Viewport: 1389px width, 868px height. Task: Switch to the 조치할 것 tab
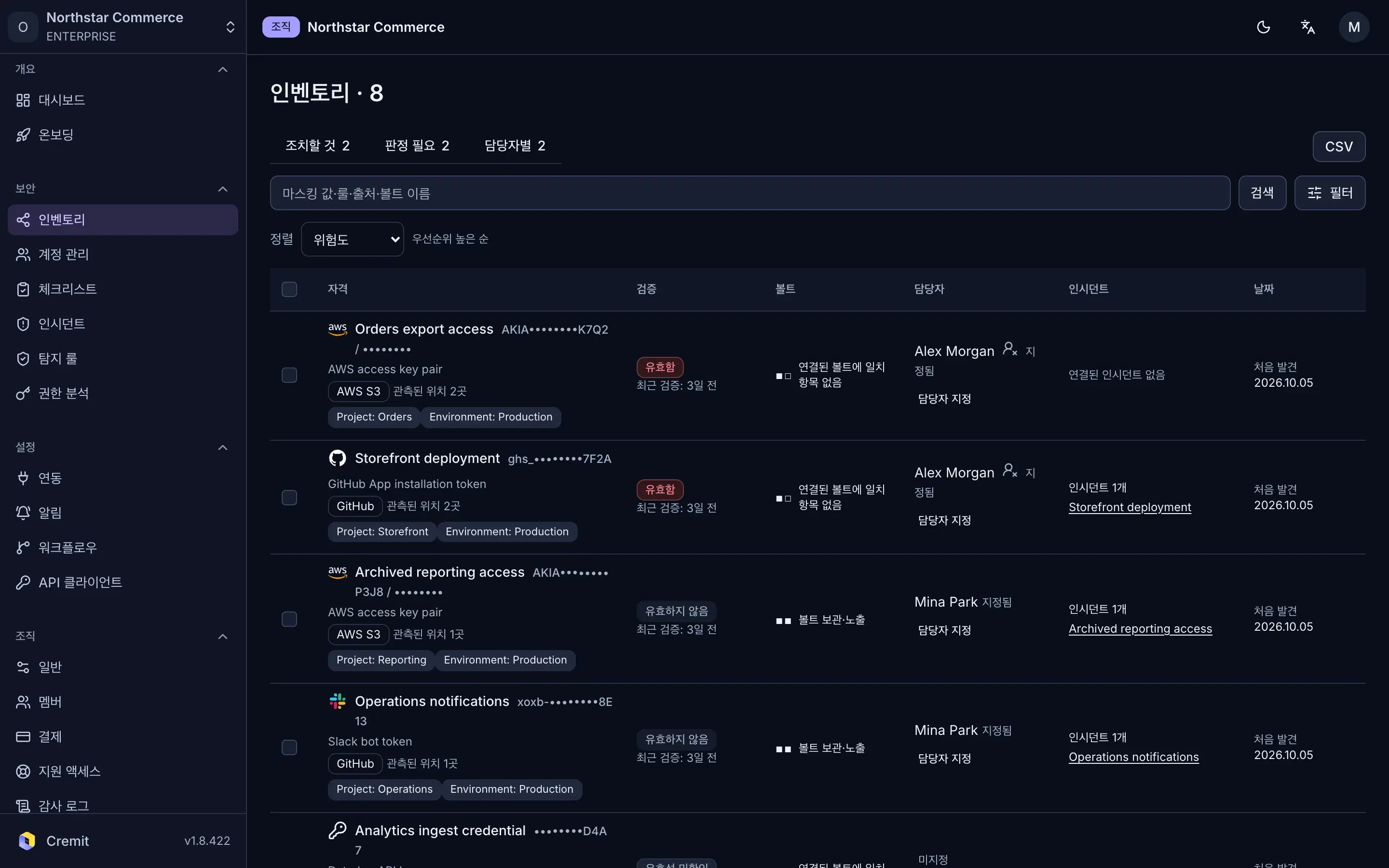point(317,146)
